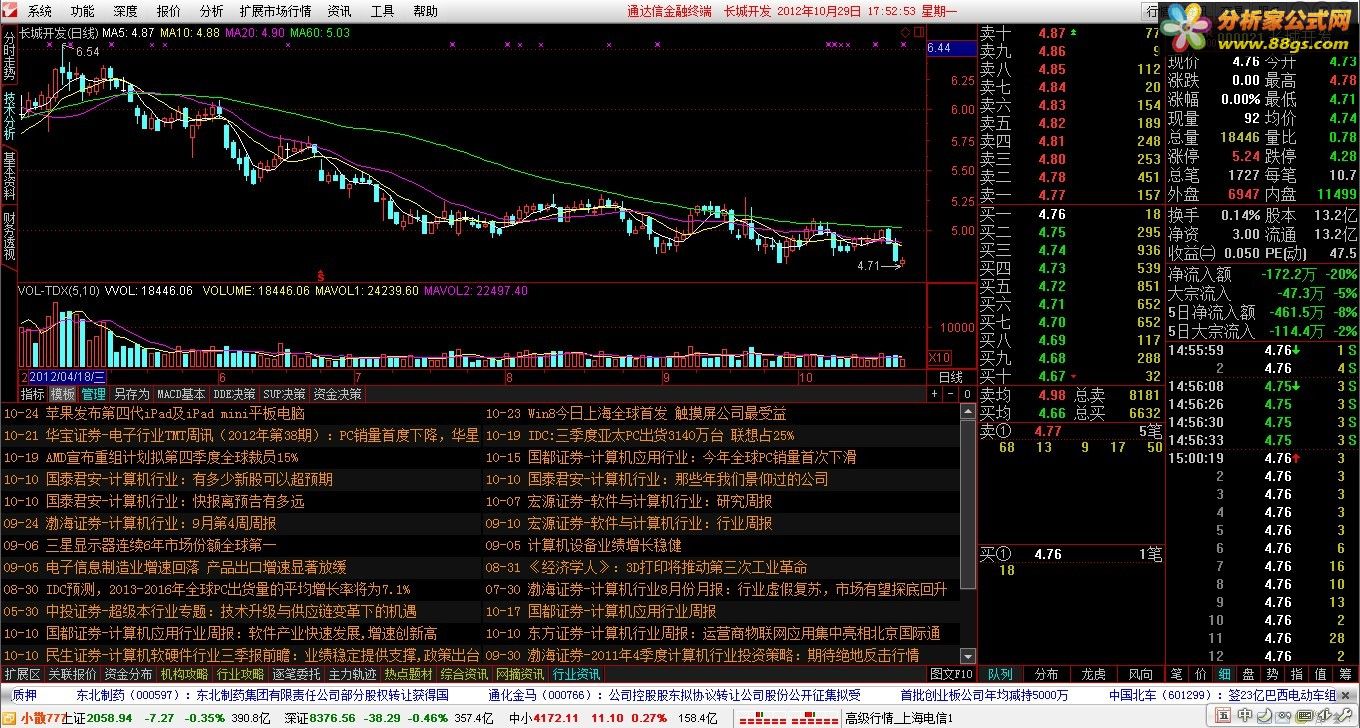Switch to 网摘资讯 bottom tab
The width and height of the screenshot is (1360, 728).
[520, 674]
